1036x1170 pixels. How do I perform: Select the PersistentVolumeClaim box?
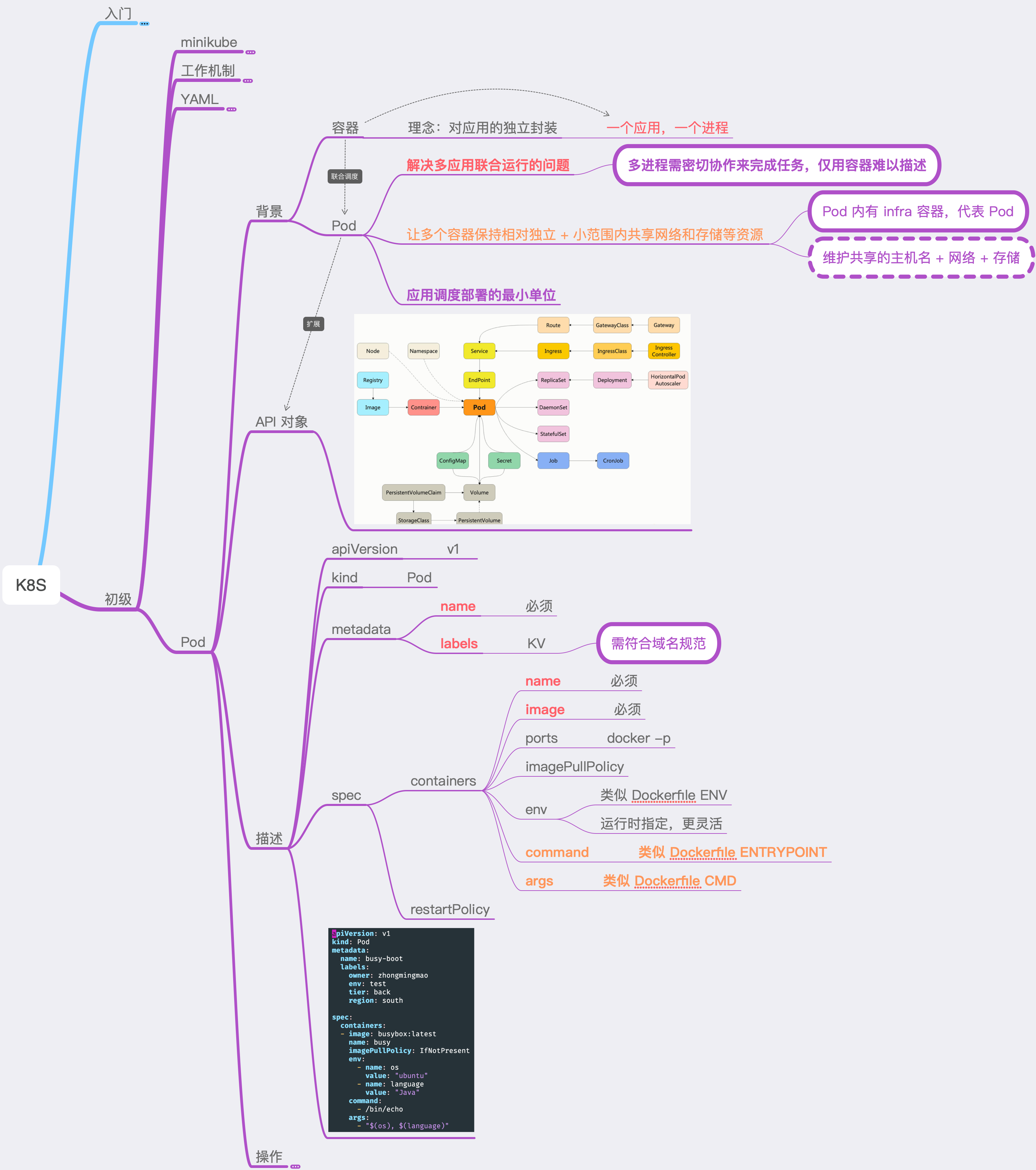click(x=413, y=492)
